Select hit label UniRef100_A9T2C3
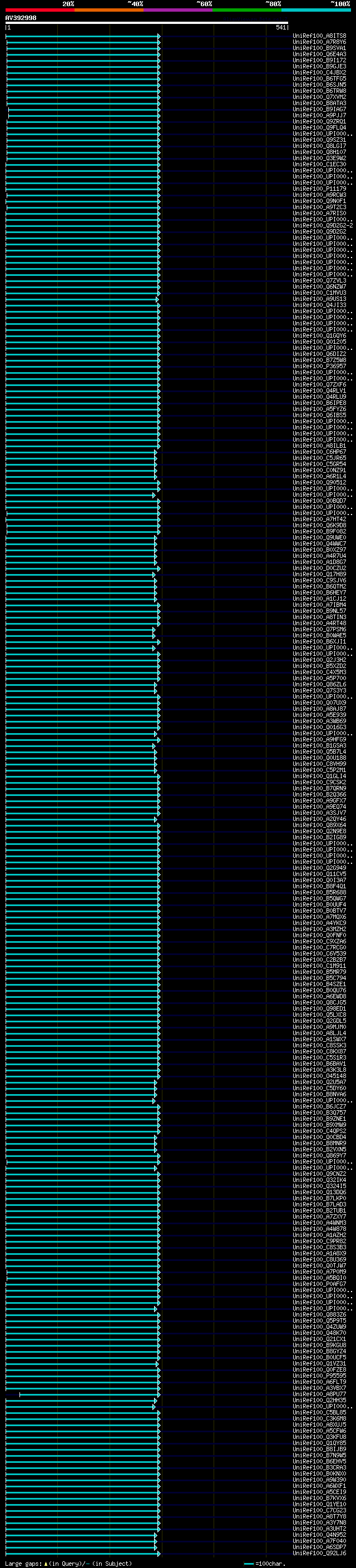This screenshot has width=356, height=1568. coord(319,207)
